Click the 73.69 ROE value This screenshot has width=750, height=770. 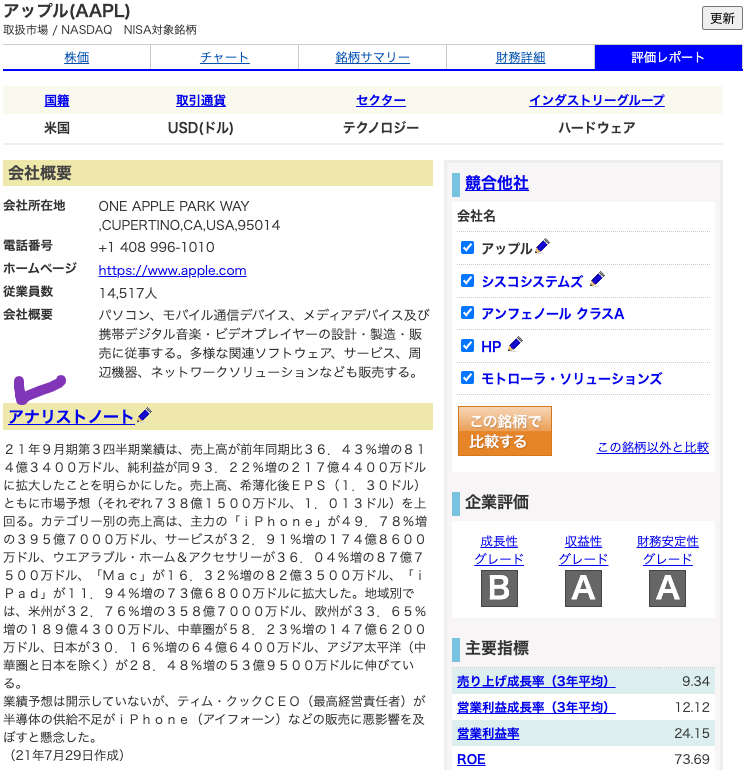click(x=692, y=759)
